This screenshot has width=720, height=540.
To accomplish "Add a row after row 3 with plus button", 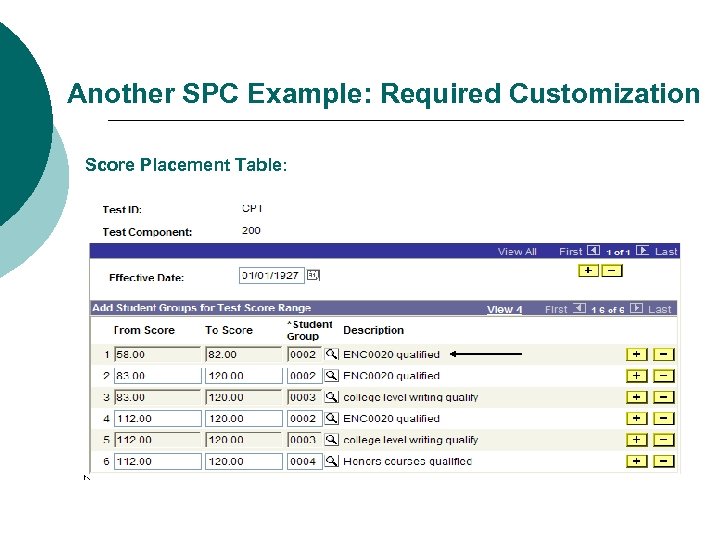I will coord(636,397).
